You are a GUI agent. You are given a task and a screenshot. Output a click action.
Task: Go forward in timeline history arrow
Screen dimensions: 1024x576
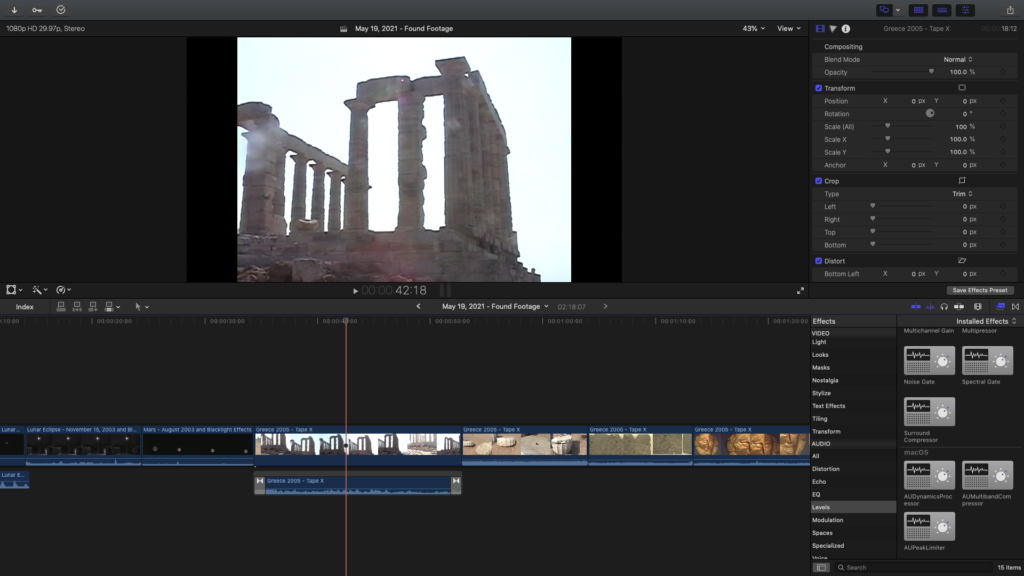(605, 306)
